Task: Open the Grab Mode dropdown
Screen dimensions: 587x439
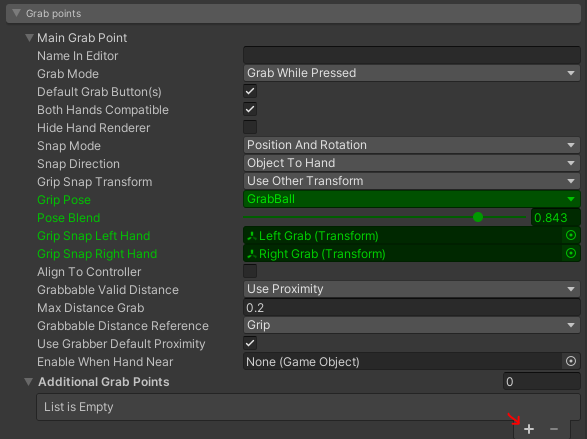Action: coord(411,73)
